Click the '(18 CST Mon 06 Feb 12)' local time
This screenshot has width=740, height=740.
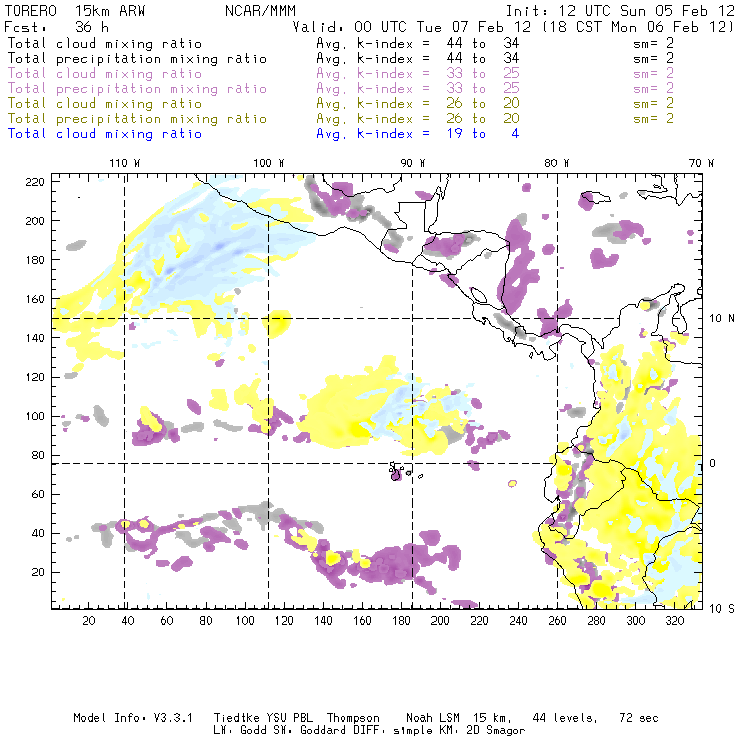point(638,27)
